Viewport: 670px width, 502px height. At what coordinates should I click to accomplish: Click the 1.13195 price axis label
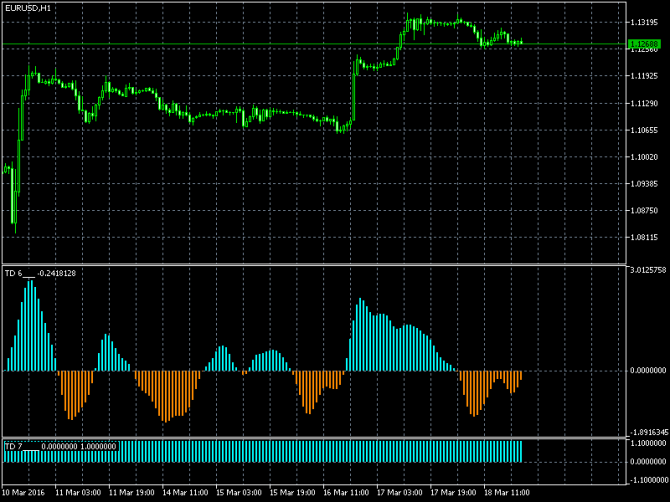tap(644, 23)
